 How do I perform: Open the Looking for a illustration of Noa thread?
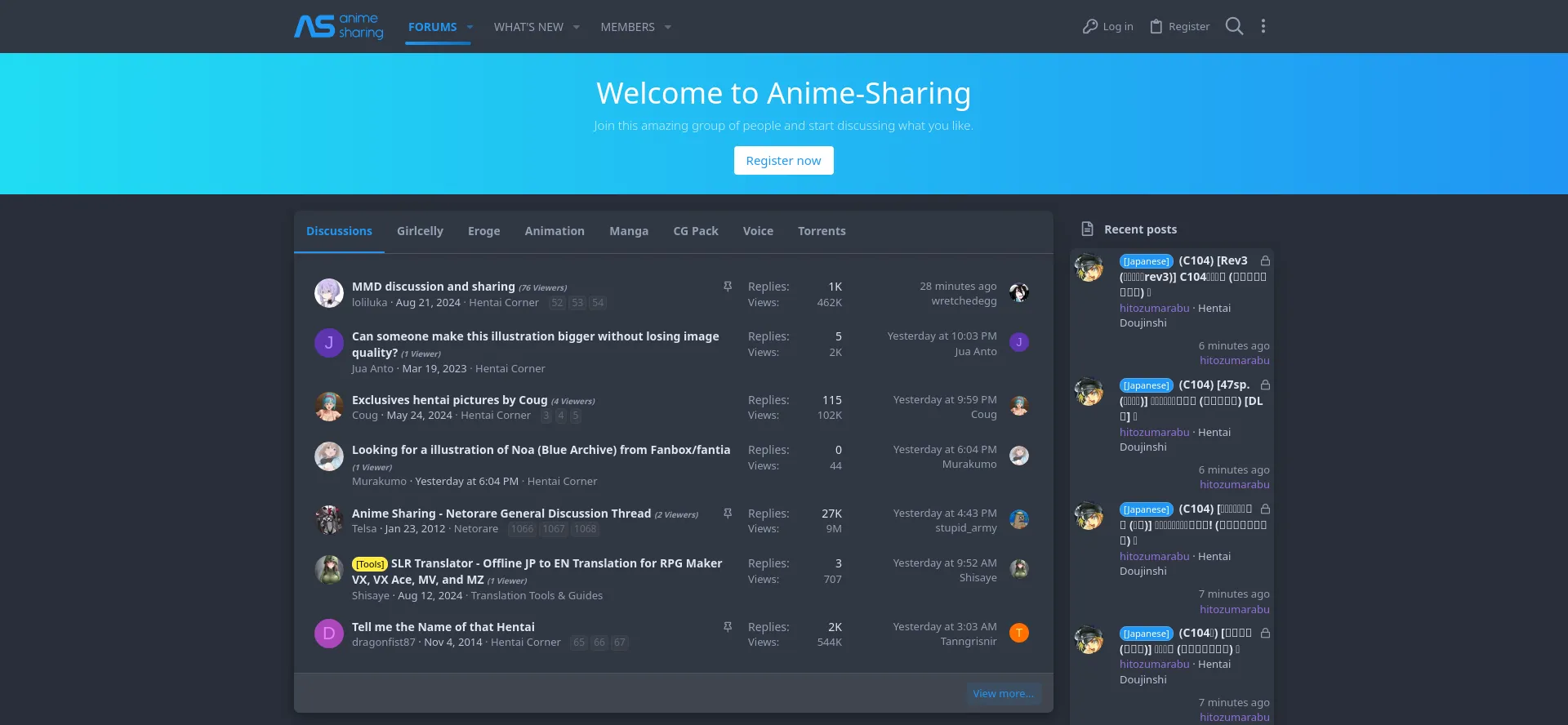[541, 450]
